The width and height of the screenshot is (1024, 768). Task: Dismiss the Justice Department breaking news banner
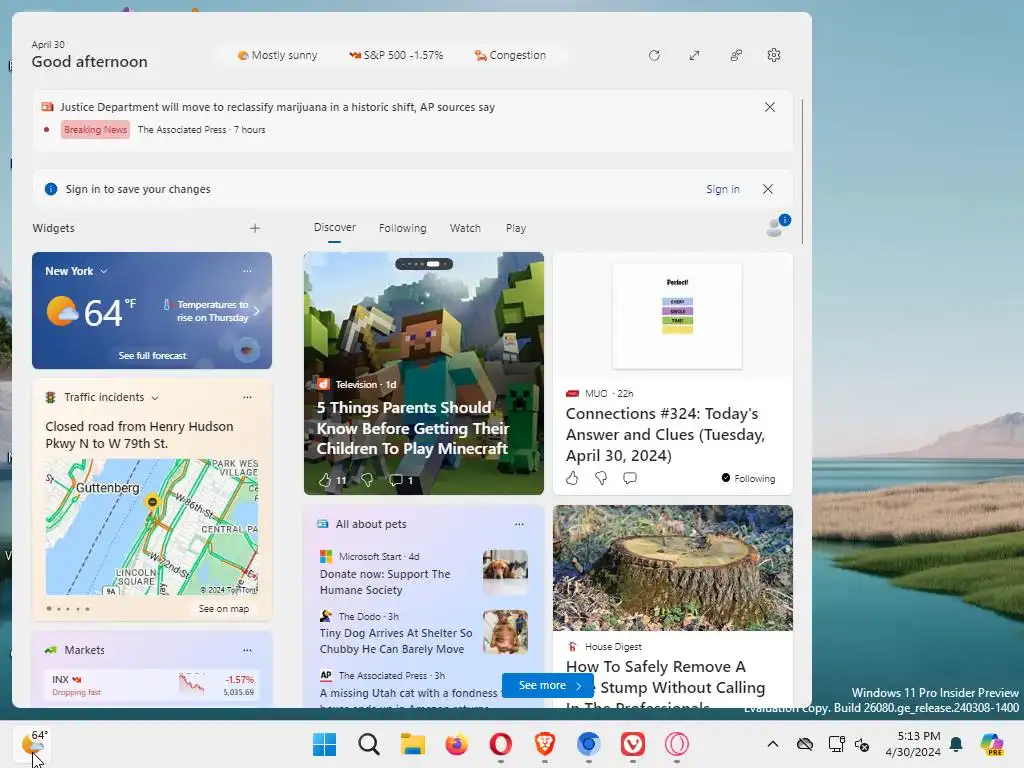[770, 107]
